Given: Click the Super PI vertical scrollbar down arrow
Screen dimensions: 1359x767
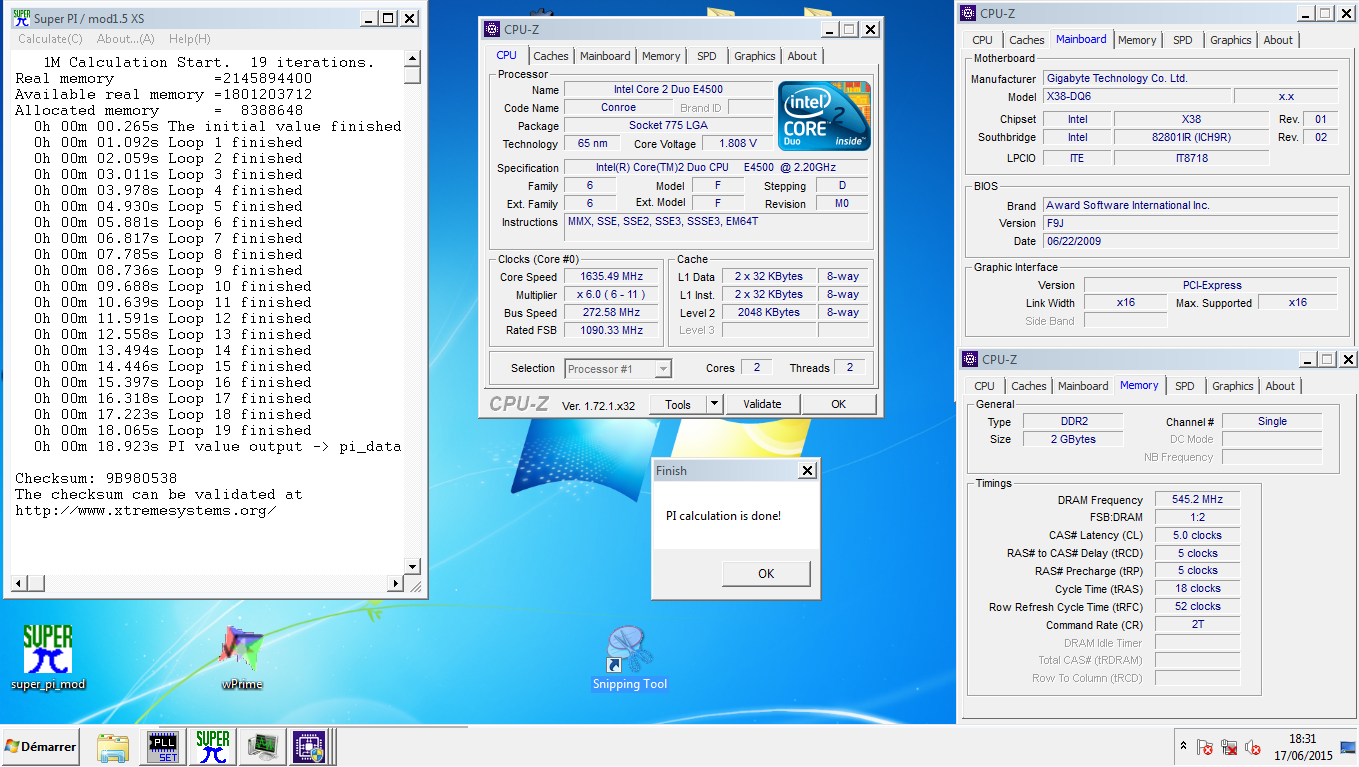Looking at the screenshot, I should pos(411,568).
